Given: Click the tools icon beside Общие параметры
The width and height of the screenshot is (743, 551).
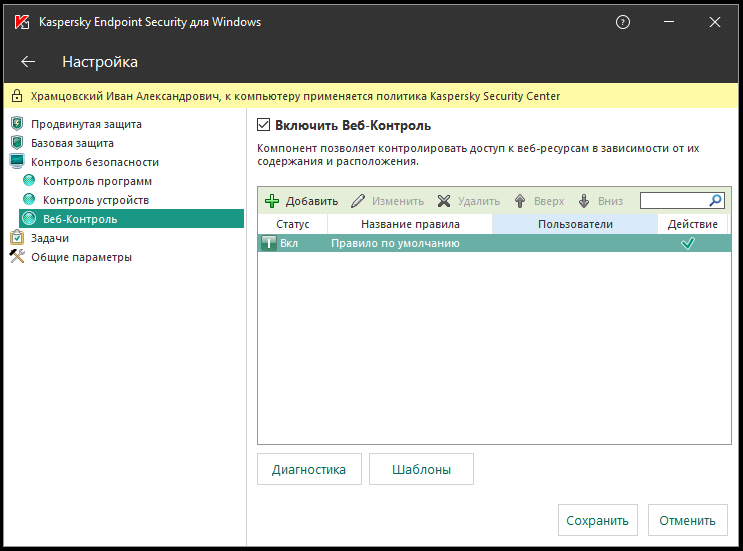Looking at the screenshot, I should [17, 257].
